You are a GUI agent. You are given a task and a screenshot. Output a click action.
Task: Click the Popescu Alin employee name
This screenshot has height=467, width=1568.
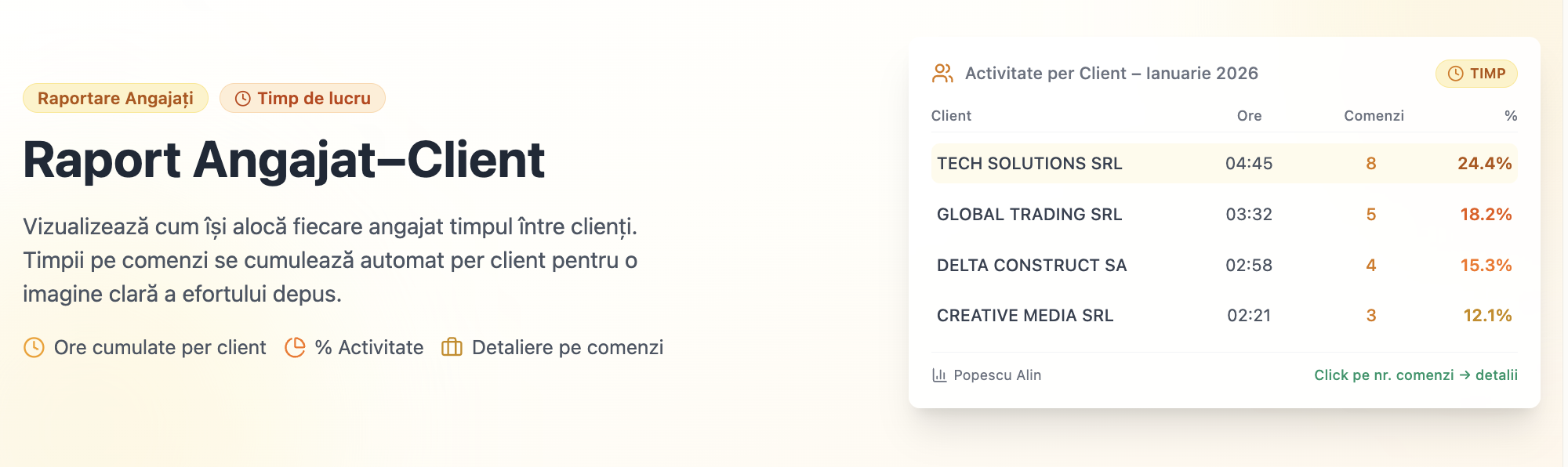click(x=997, y=375)
